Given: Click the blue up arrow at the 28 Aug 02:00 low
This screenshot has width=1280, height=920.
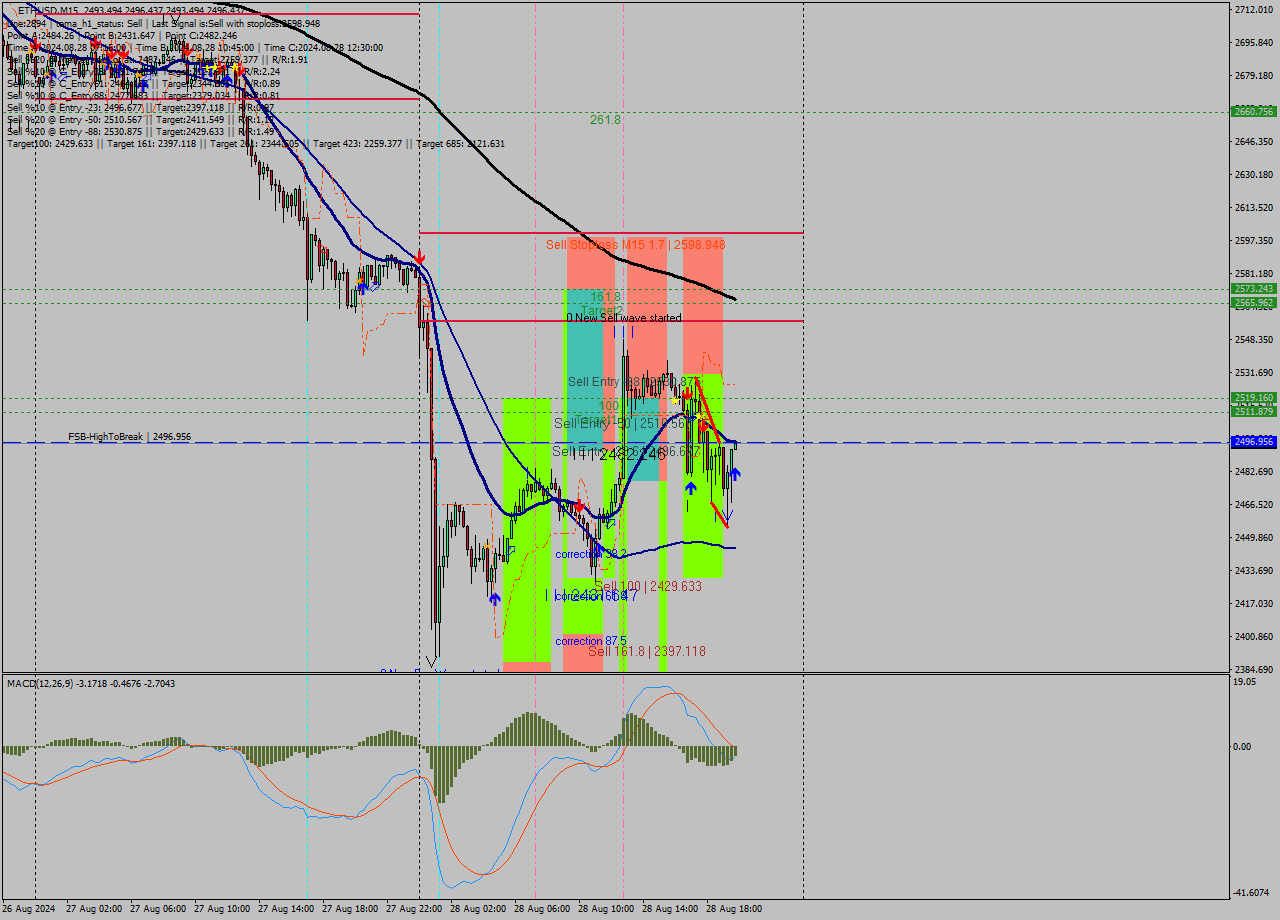Looking at the screenshot, I should [x=493, y=598].
